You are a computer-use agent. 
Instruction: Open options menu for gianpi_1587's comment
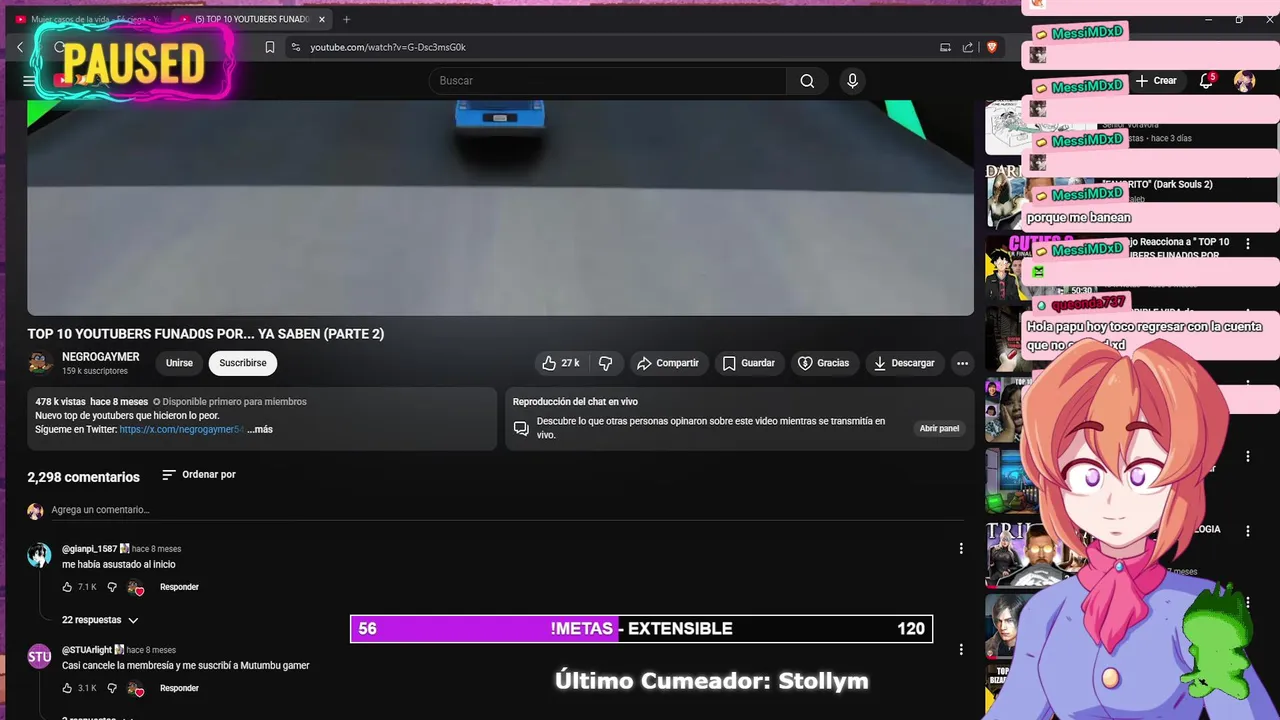(x=961, y=548)
